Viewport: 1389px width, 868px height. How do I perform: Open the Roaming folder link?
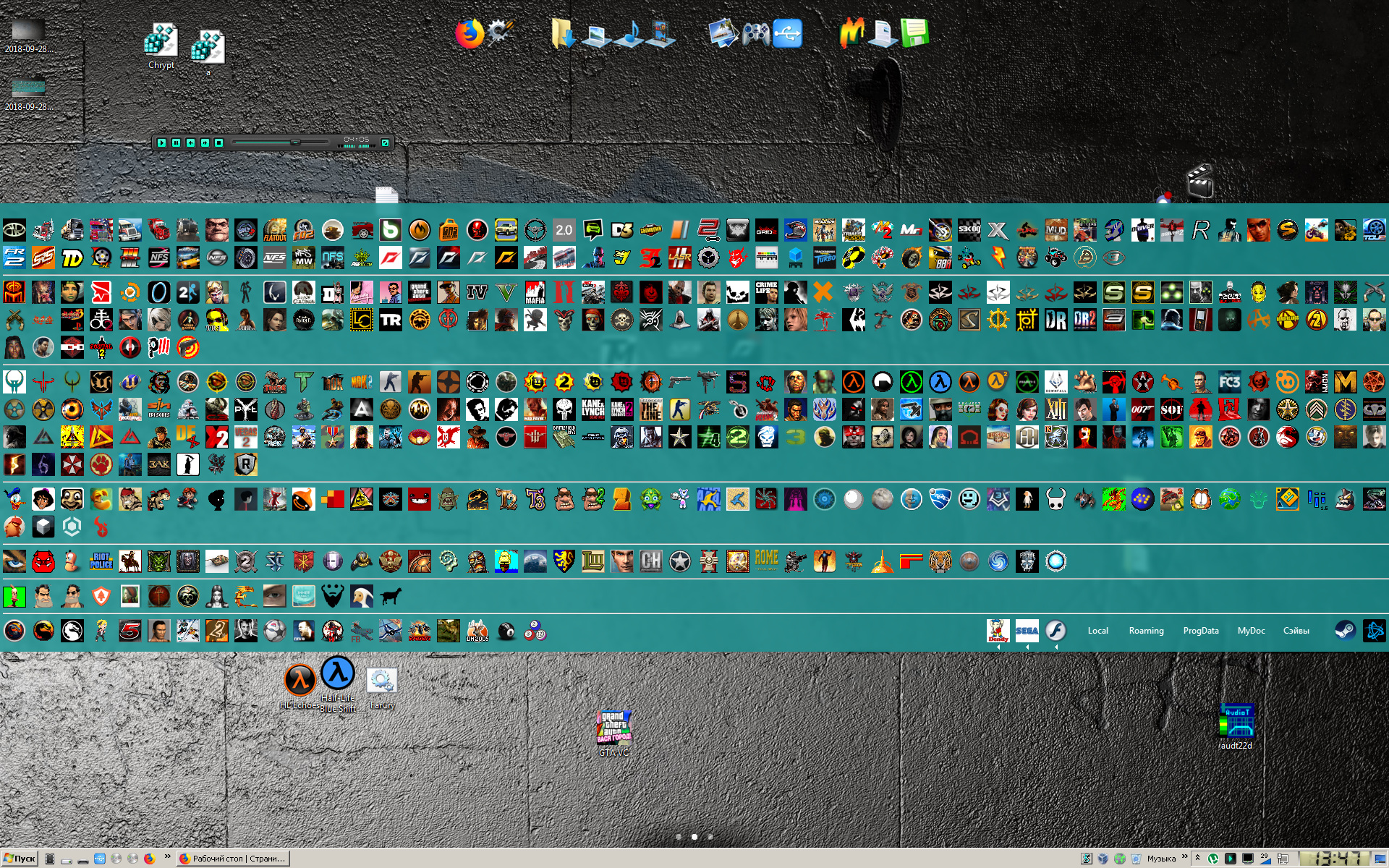[x=1146, y=631]
